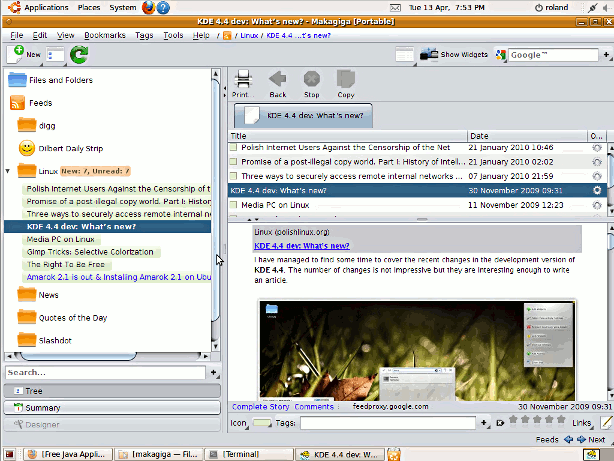Select Gimp Tricks: Selective Colorization article
This screenshot has height=461, width=614.
coord(90,252)
